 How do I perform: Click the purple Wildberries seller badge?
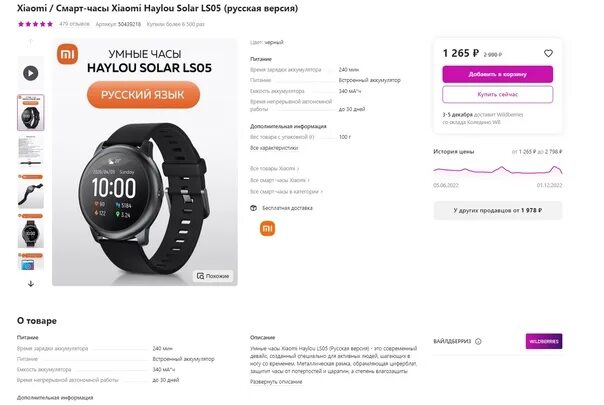(544, 341)
